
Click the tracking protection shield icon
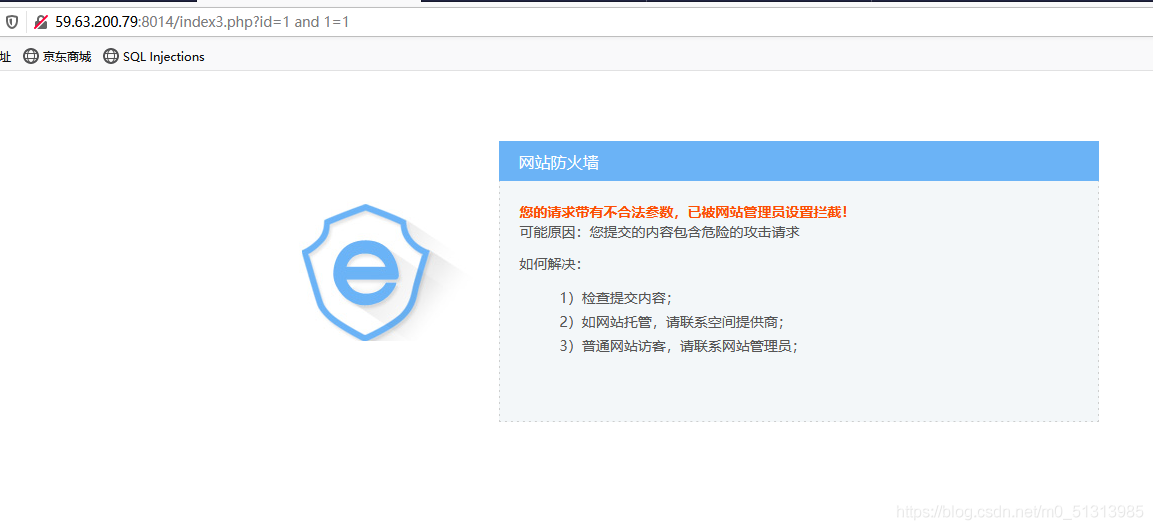pos(12,22)
